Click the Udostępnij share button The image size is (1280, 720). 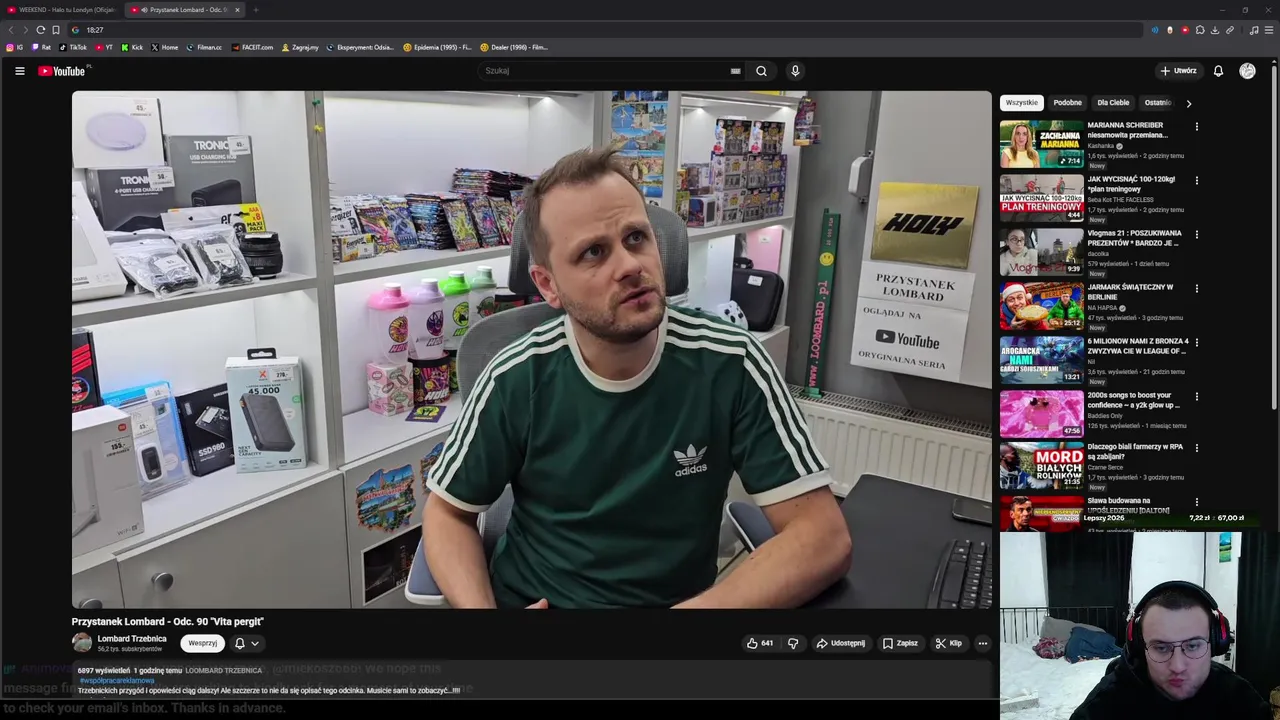pos(841,643)
